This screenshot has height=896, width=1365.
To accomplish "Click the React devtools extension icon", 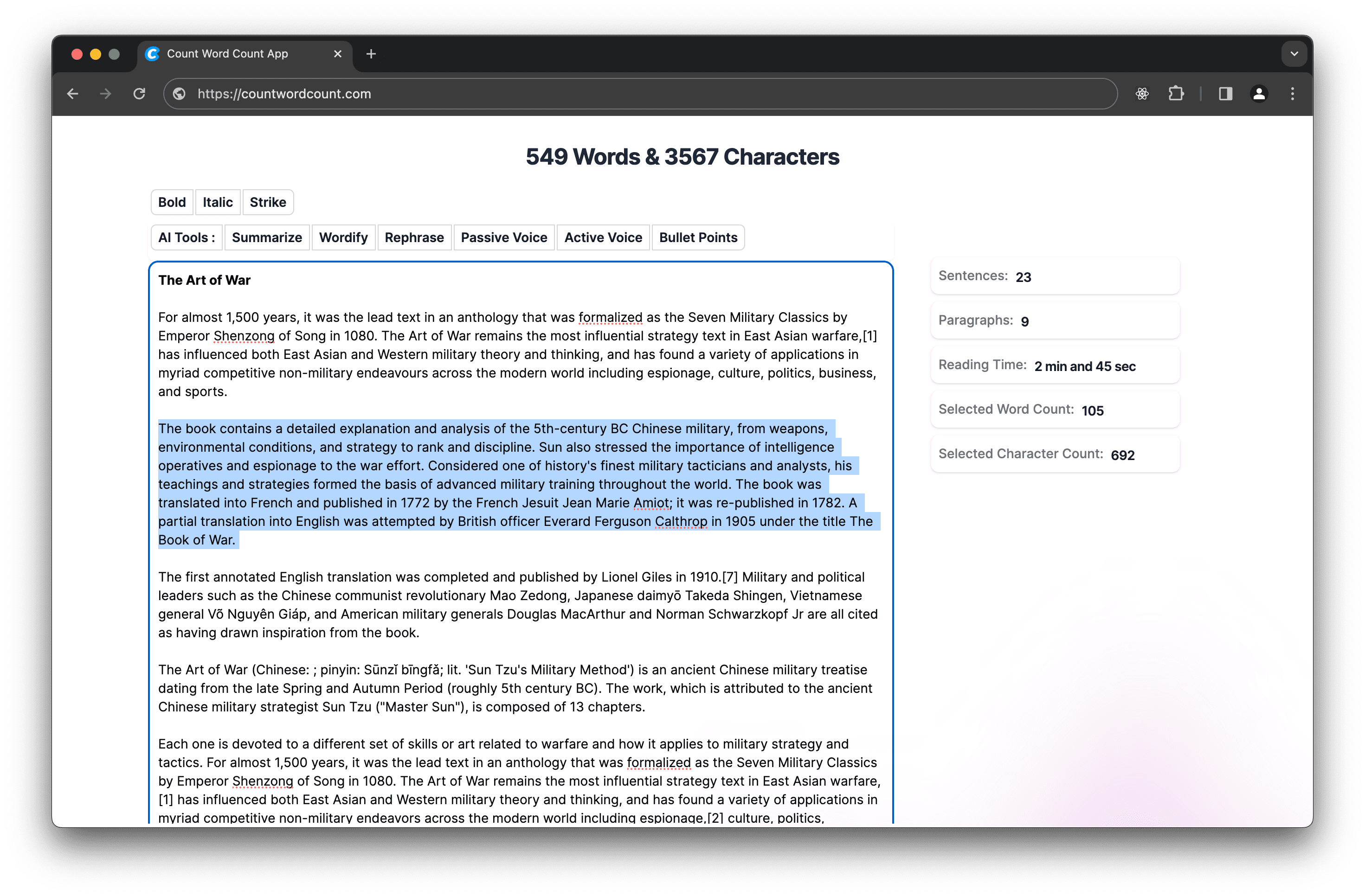I will (1142, 93).
